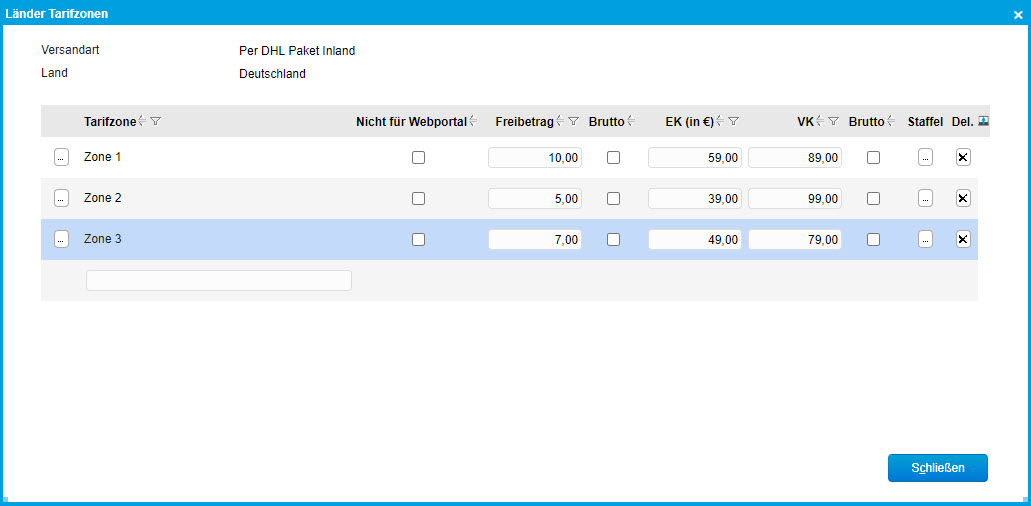Select the Zone 1 row label
1031x506 pixels.
103,157
